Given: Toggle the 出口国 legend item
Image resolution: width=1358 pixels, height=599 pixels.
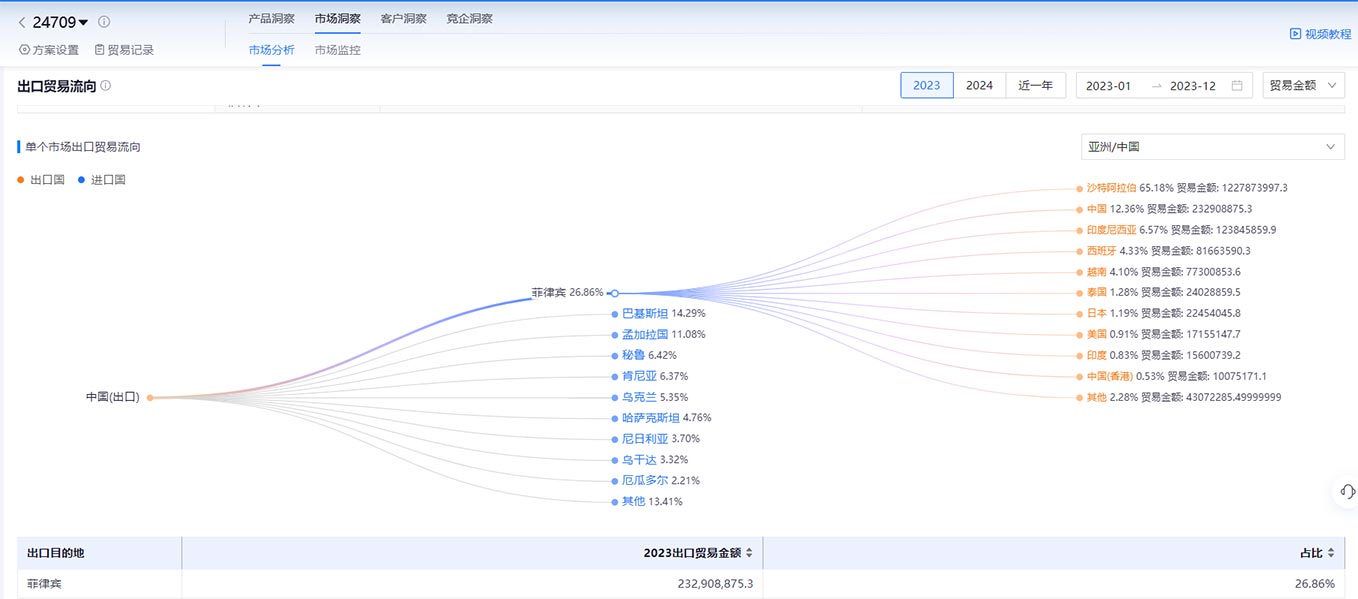Looking at the screenshot, I should (41, 180).
